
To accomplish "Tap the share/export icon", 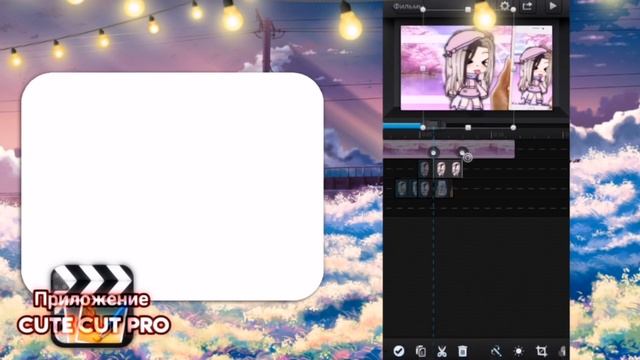I will click(x=527, y=6).
